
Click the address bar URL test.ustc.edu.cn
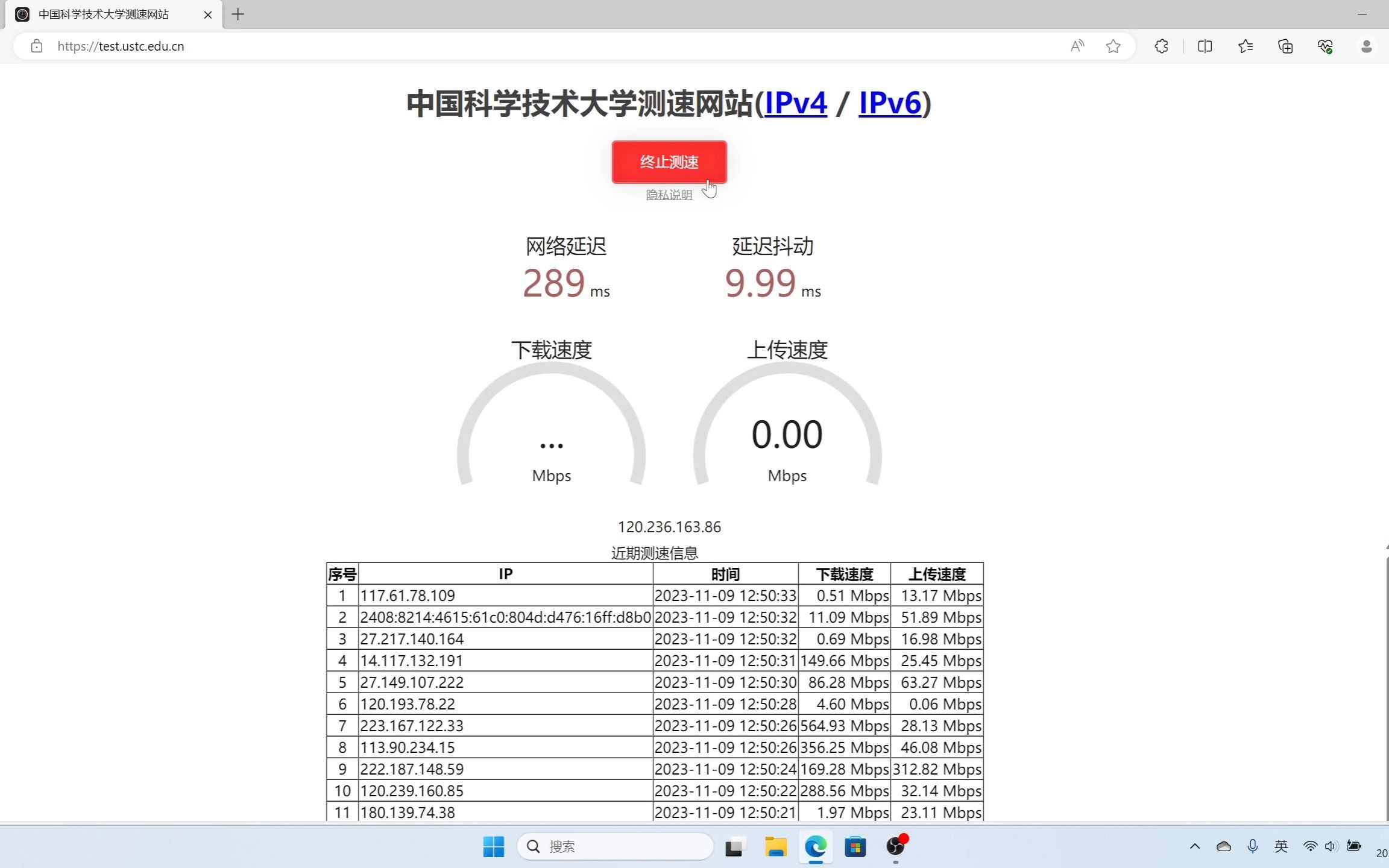[x=121, y=46]
